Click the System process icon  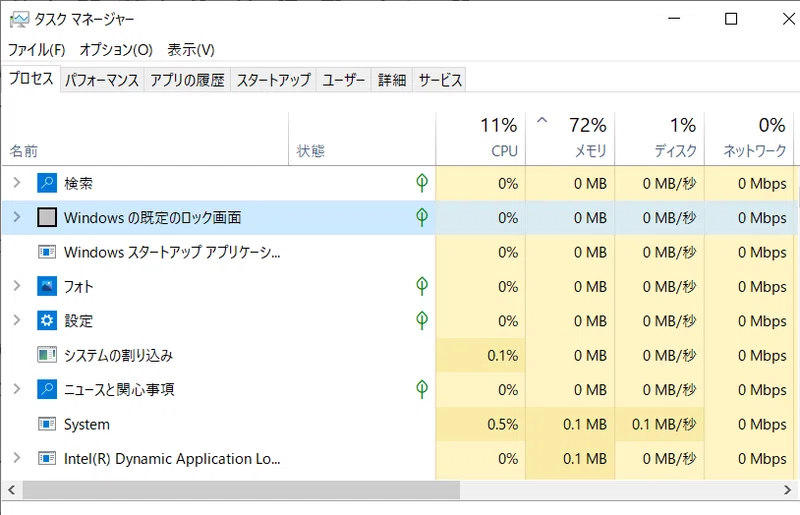47,424
